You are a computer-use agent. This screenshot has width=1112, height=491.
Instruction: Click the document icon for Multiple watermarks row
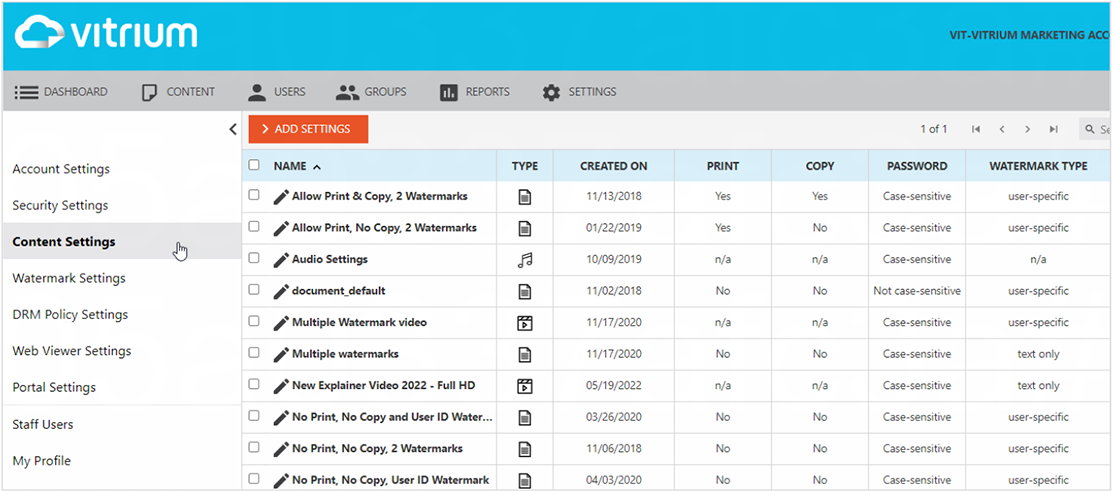click(525, 354)
